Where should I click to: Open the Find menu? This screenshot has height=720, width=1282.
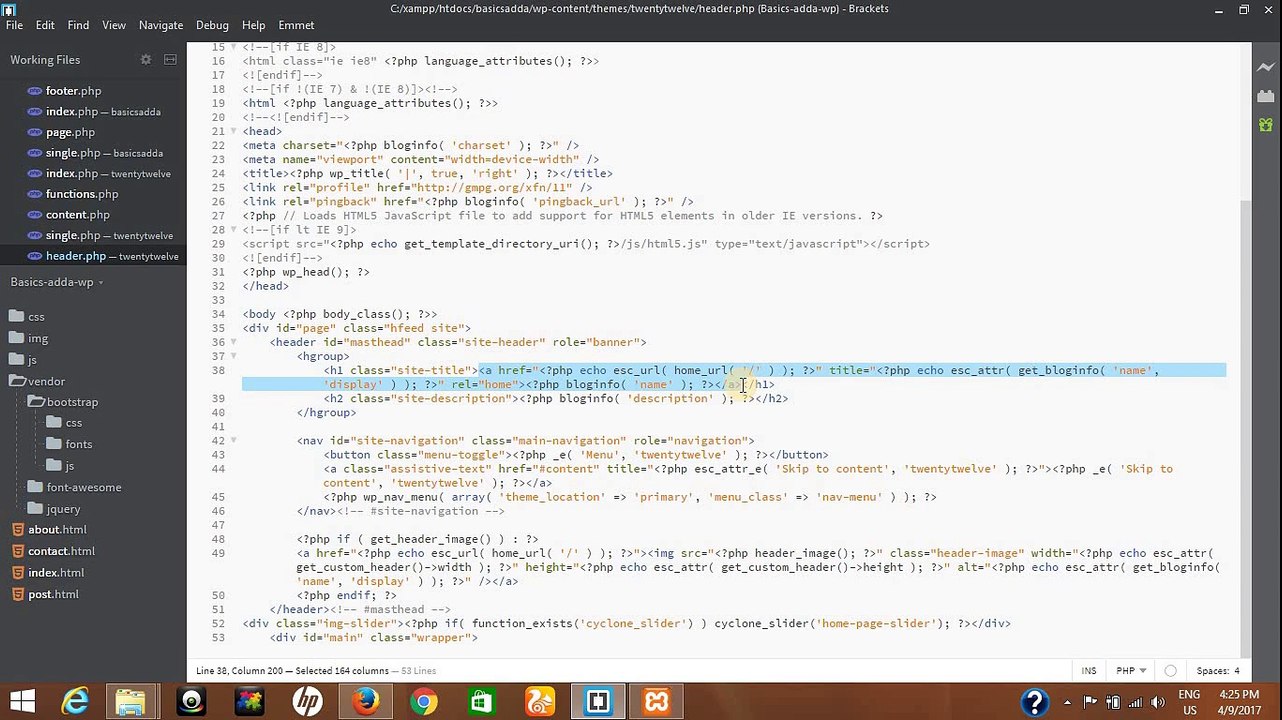click(78, 25)
